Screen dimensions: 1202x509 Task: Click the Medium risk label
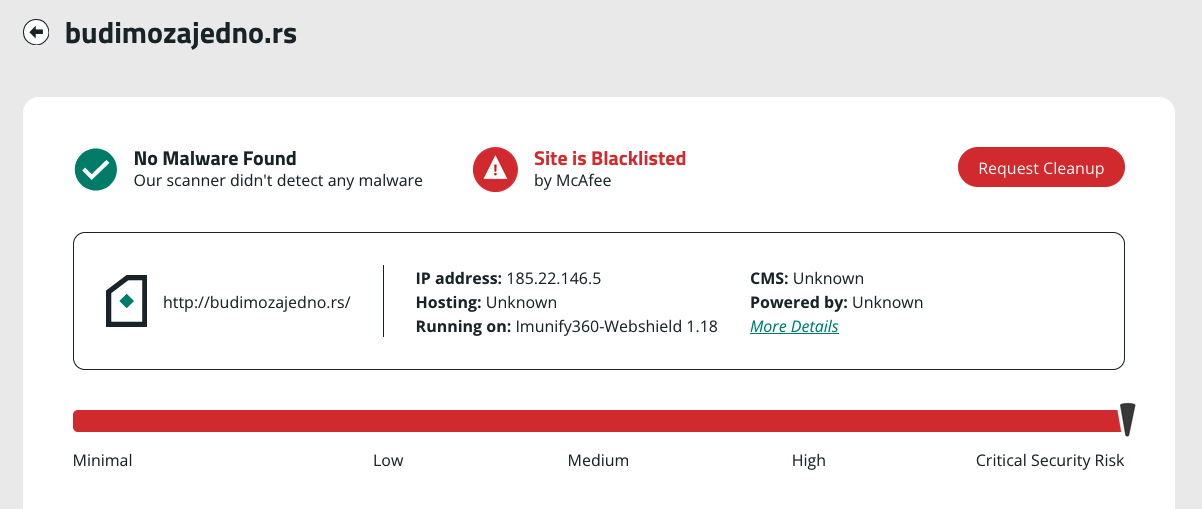click(x=598, y=460)
